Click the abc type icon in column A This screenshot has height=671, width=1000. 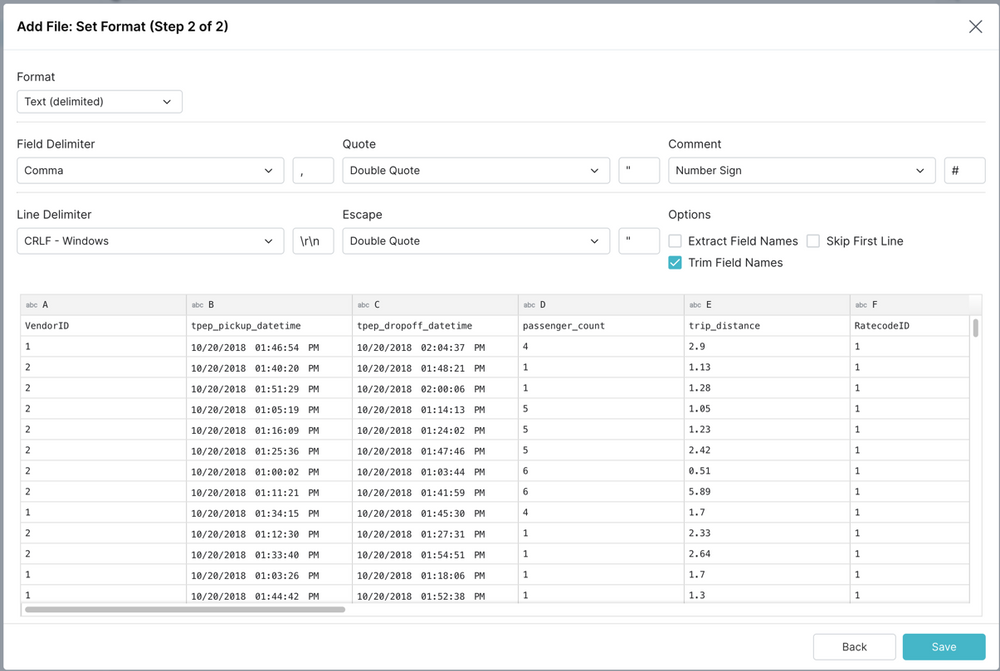[31, 305]
